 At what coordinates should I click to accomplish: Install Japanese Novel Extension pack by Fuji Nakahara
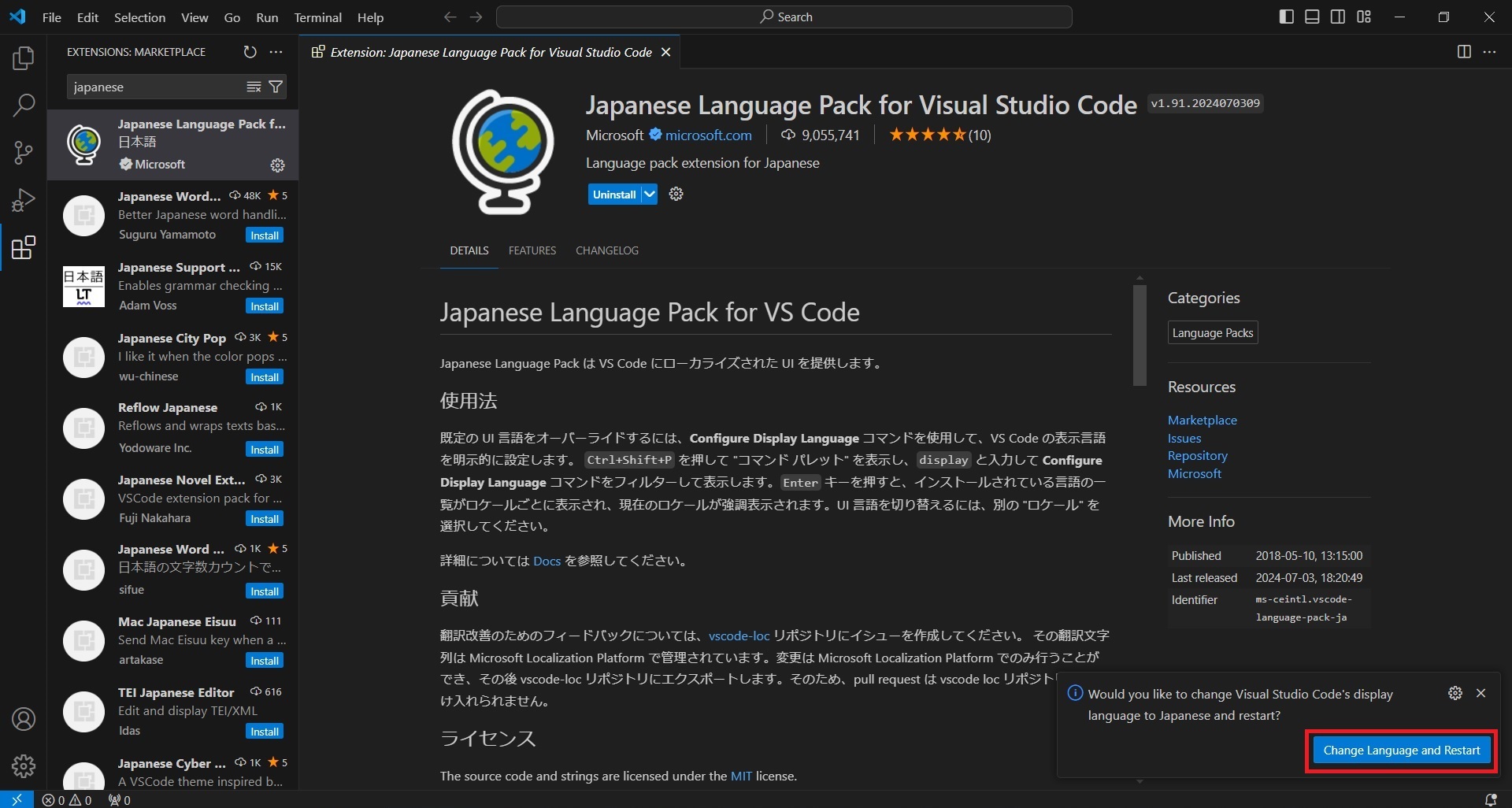[264, 519]
